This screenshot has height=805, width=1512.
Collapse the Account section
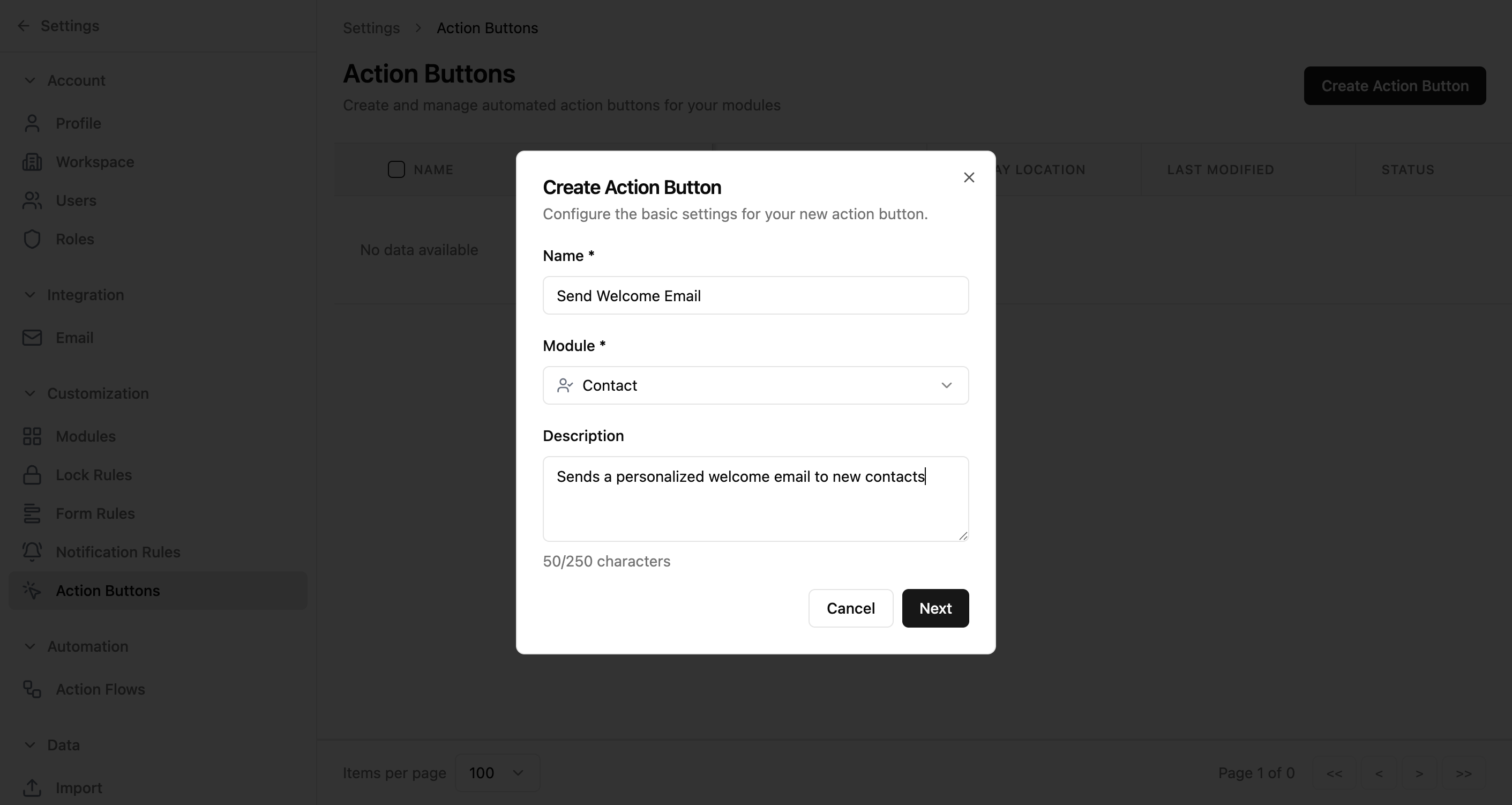[30, 80]
